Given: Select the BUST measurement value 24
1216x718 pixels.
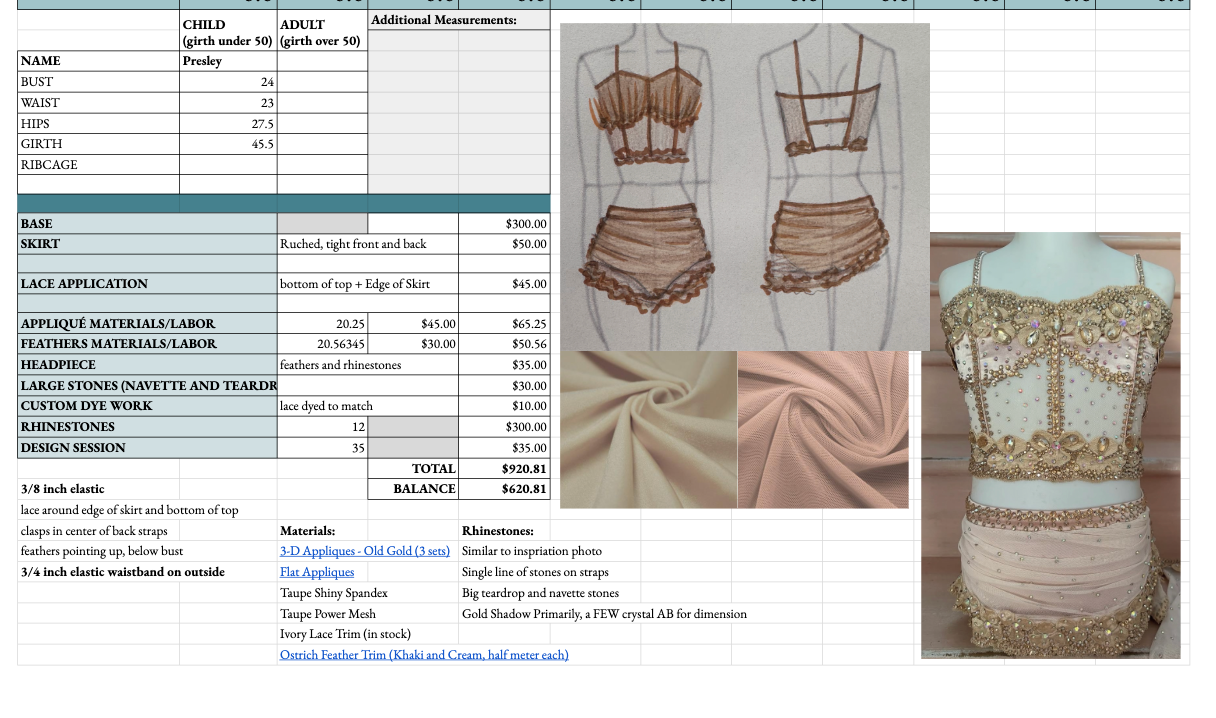Looking at the screenshot, I should [227, 82].
